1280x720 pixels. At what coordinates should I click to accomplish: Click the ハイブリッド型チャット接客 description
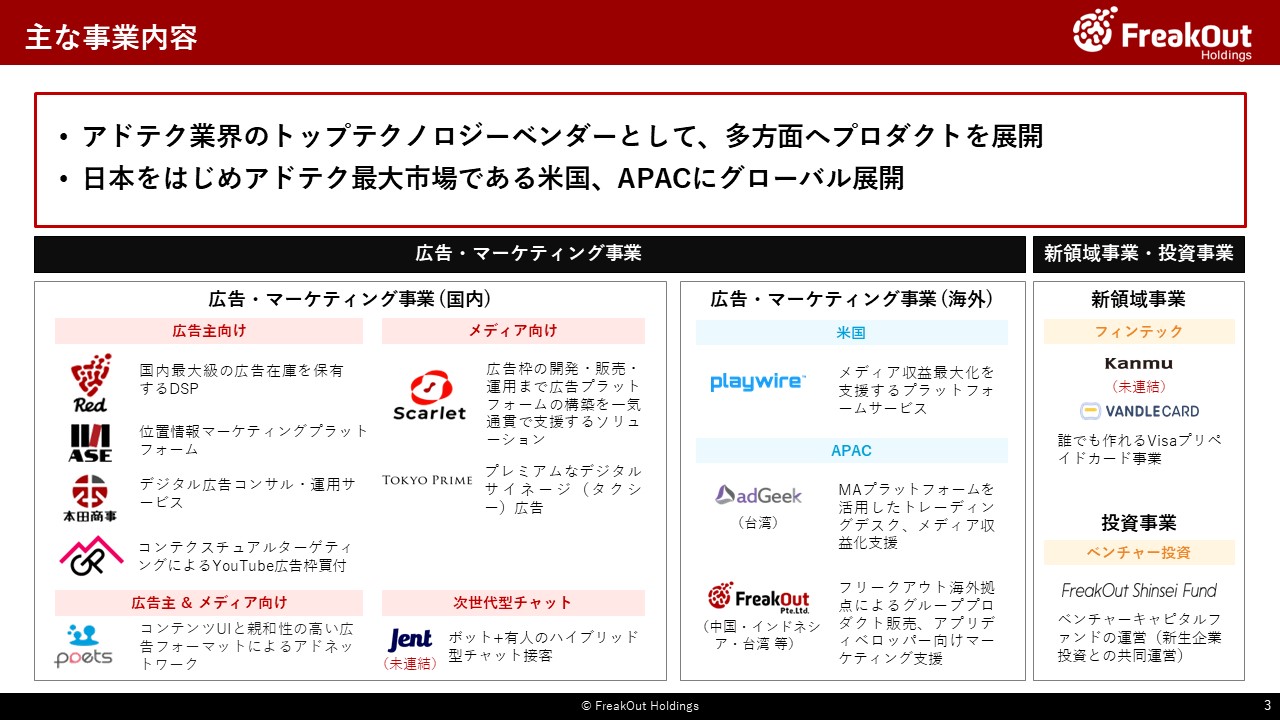point(543,647)
